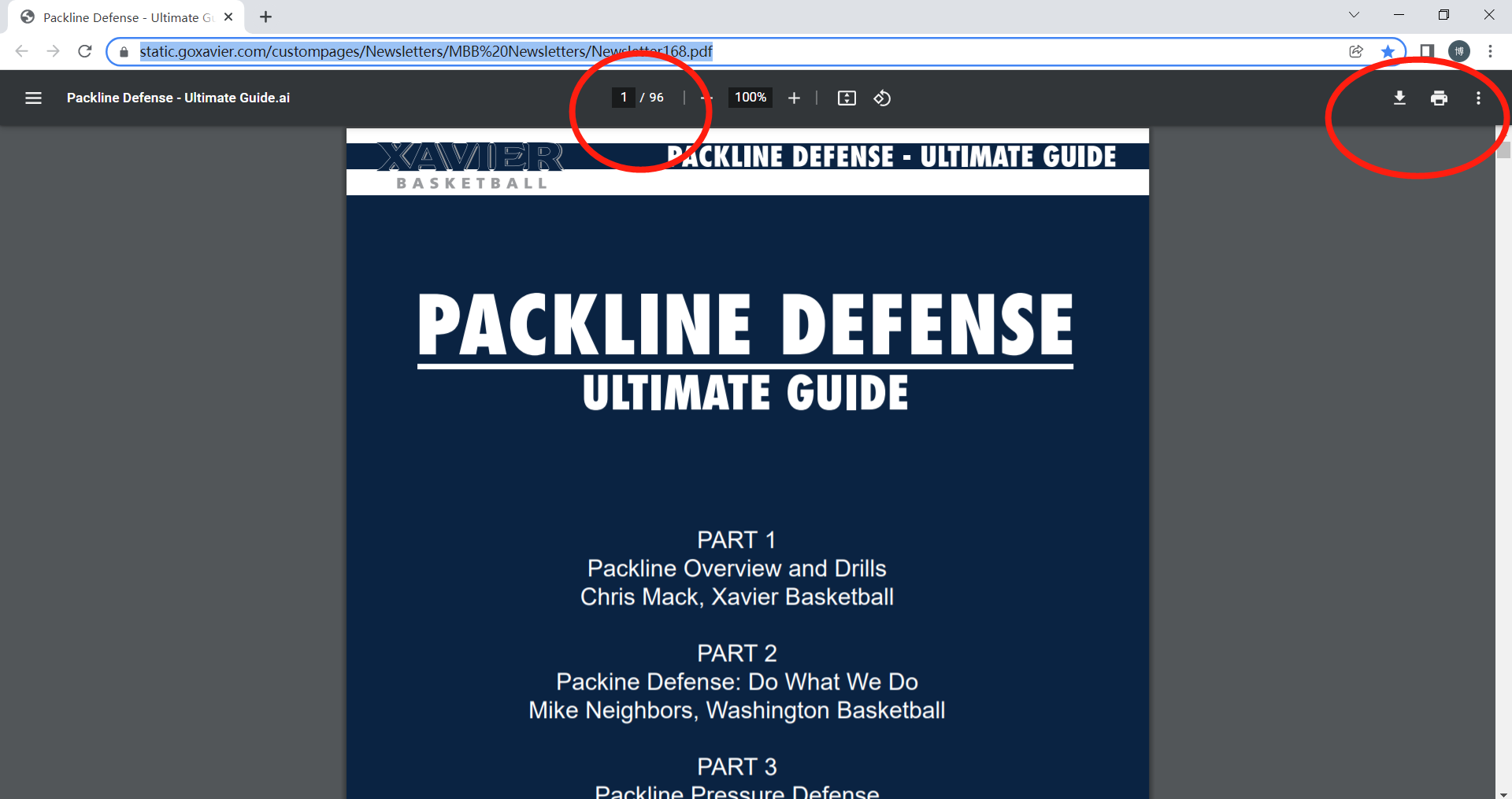The height and width of the screenshot is (799, 1512).
Task: Download the Packline Defense PDF
Action: [x=1400, y=98]
